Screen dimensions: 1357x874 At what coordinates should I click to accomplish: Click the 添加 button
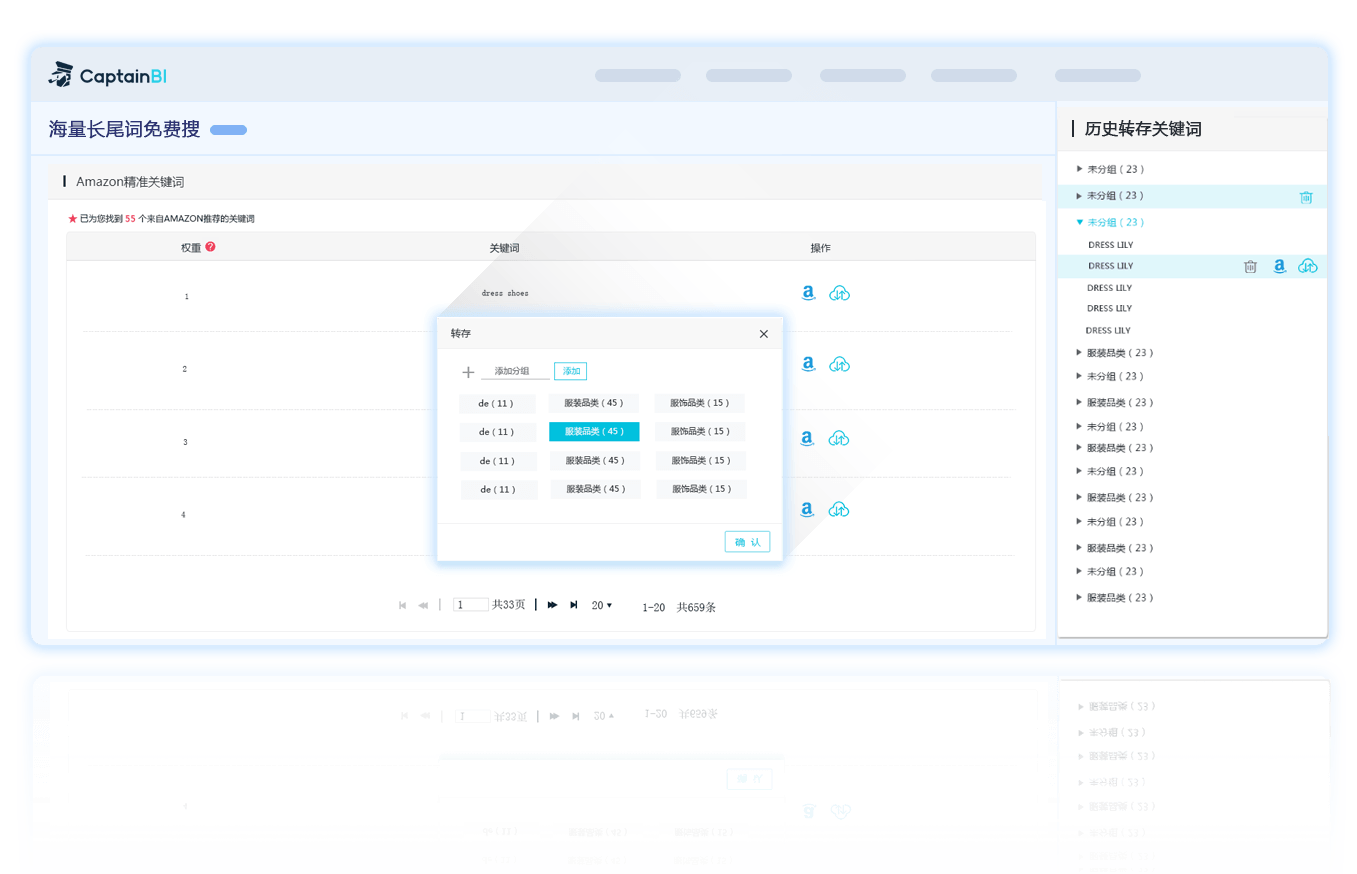[571, 371]
